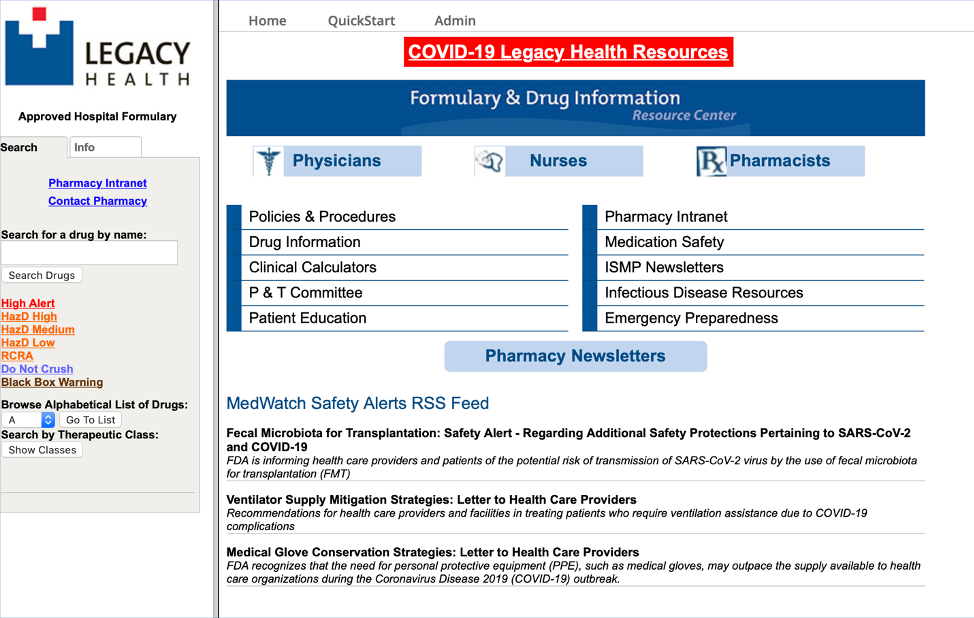Open Fecal Microbiota for Transplantation safety alert
Image resolution: width=974 pixels, height=618 pixels.
click(x=568, y=440)
